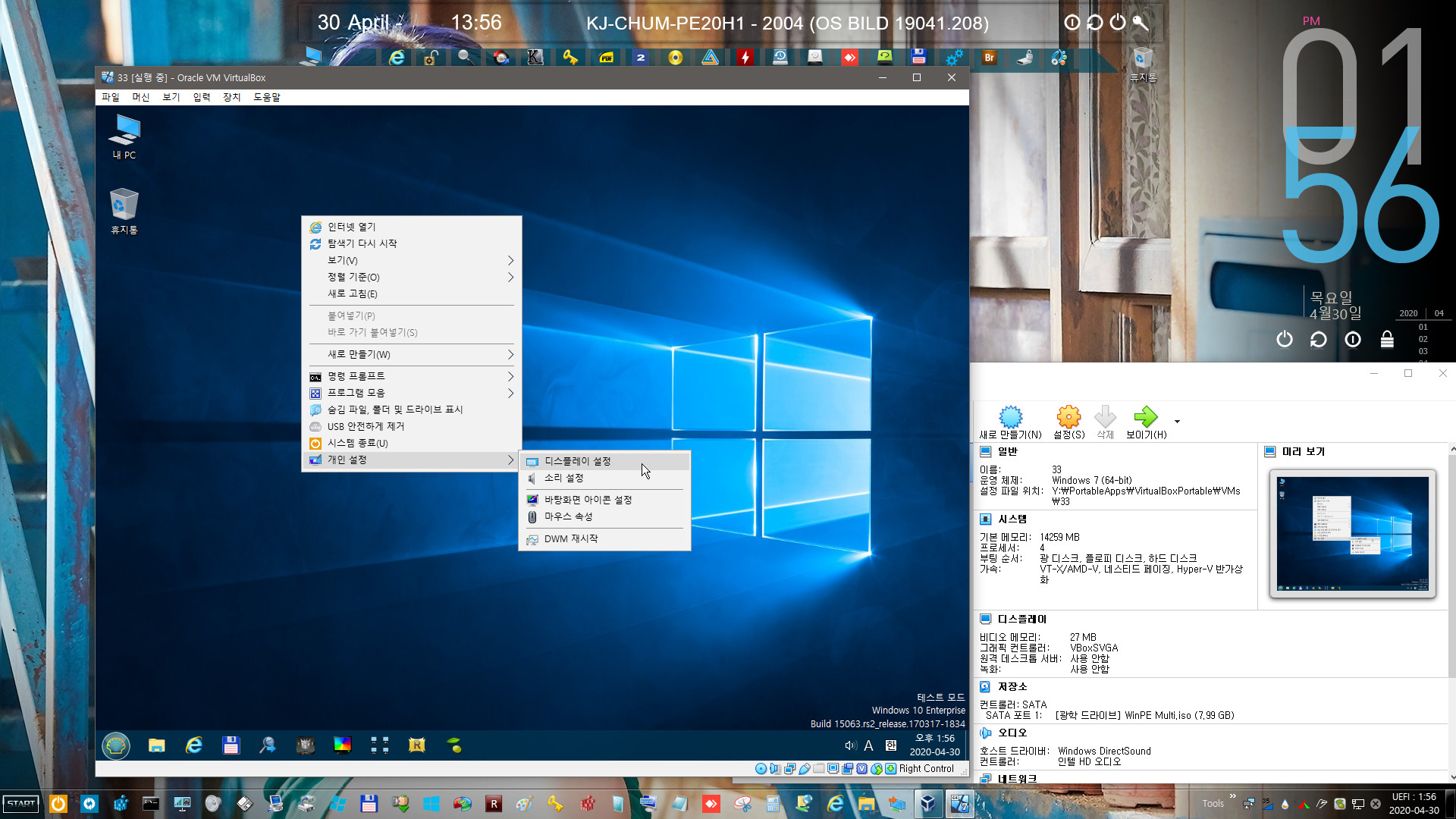This screenshot has height=819, width=1456.
Task: Click Adobe Bridge Br icon in top dock
Action: (989, 57)
